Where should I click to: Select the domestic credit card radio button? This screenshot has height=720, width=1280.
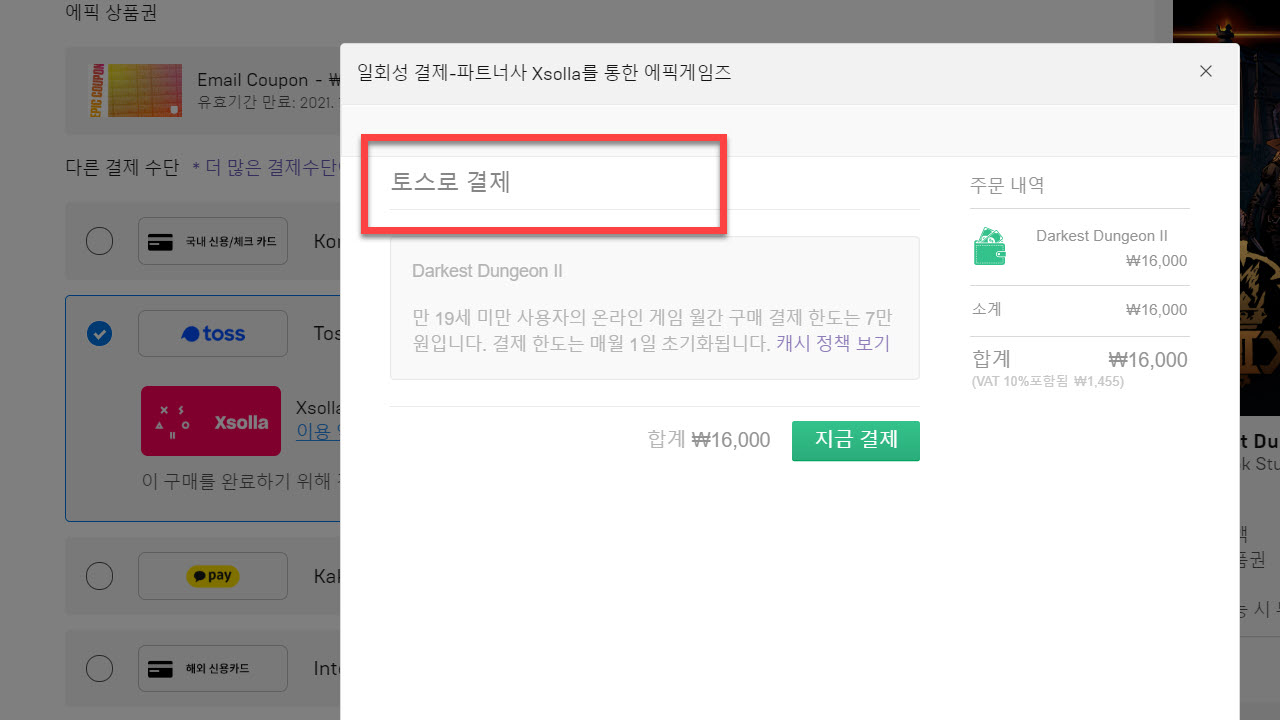pyautogui.click(x=99, y=241)
